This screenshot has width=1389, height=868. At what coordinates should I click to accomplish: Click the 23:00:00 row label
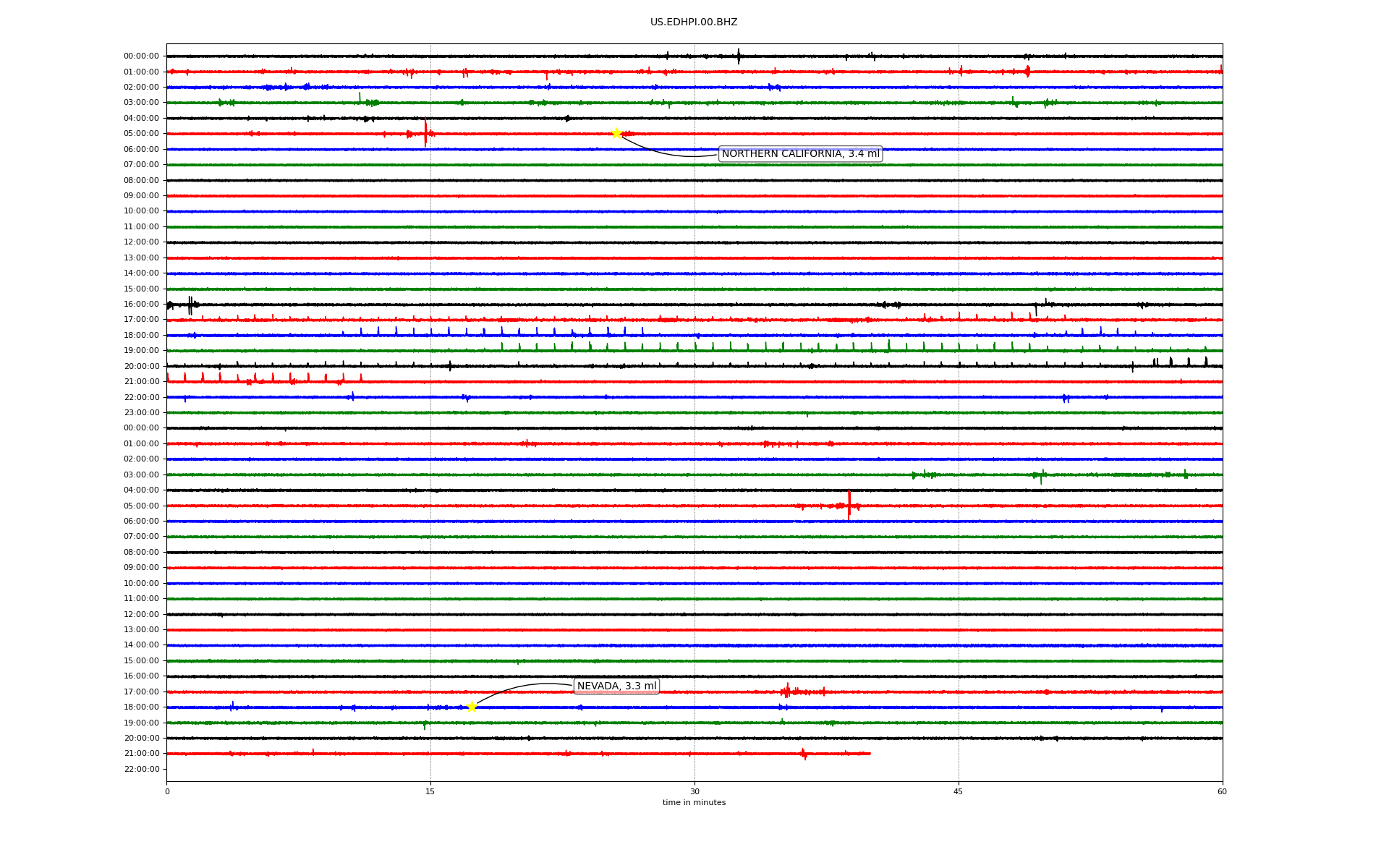[x=141, y=412]
